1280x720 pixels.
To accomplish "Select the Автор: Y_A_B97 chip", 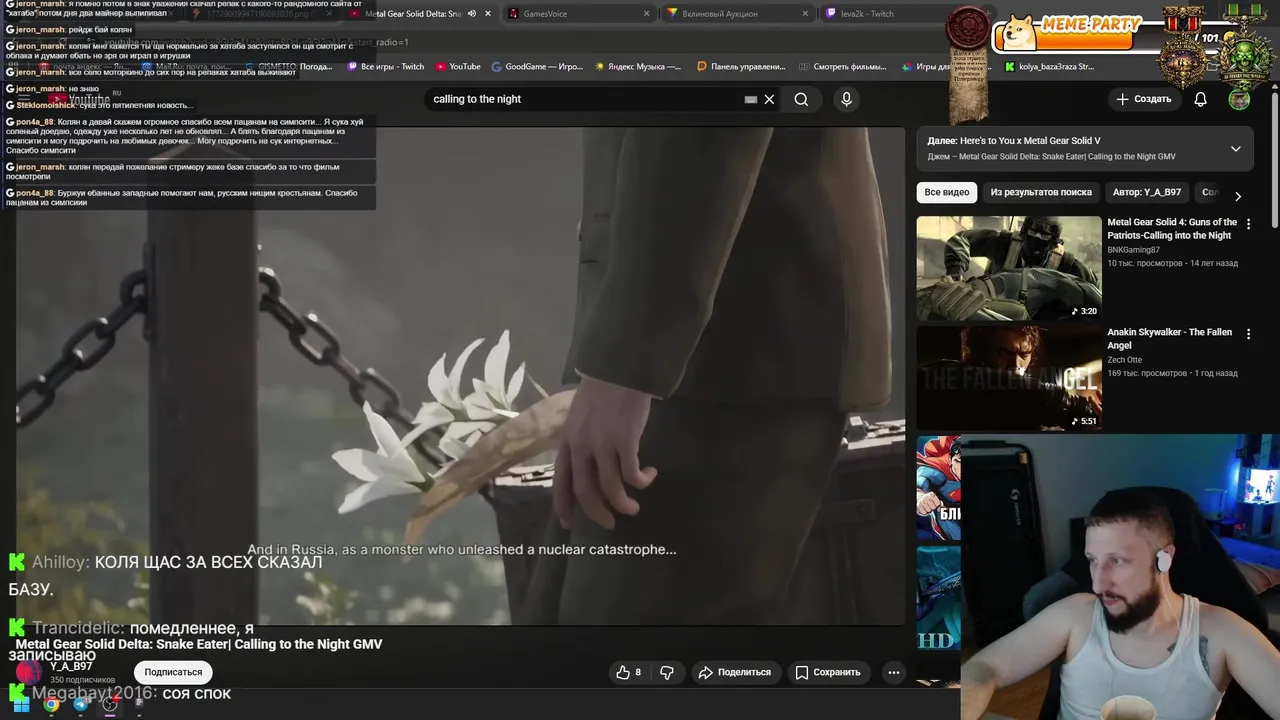I will coord(1147,192).
